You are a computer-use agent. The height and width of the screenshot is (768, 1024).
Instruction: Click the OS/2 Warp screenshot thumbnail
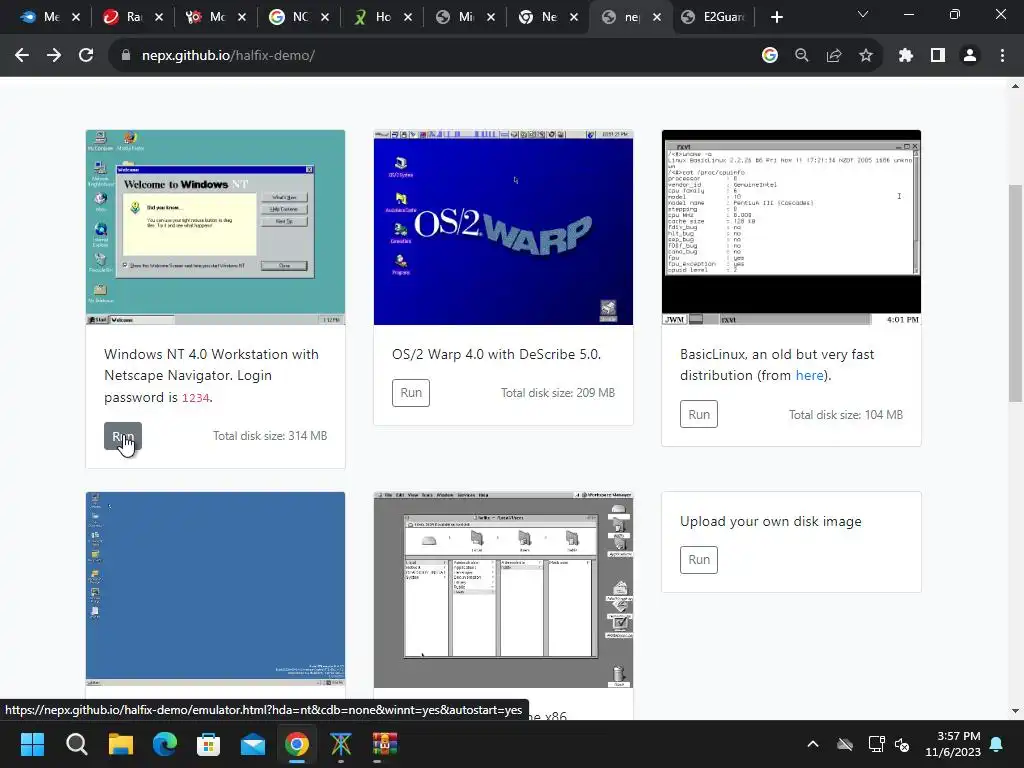[504, 227]
